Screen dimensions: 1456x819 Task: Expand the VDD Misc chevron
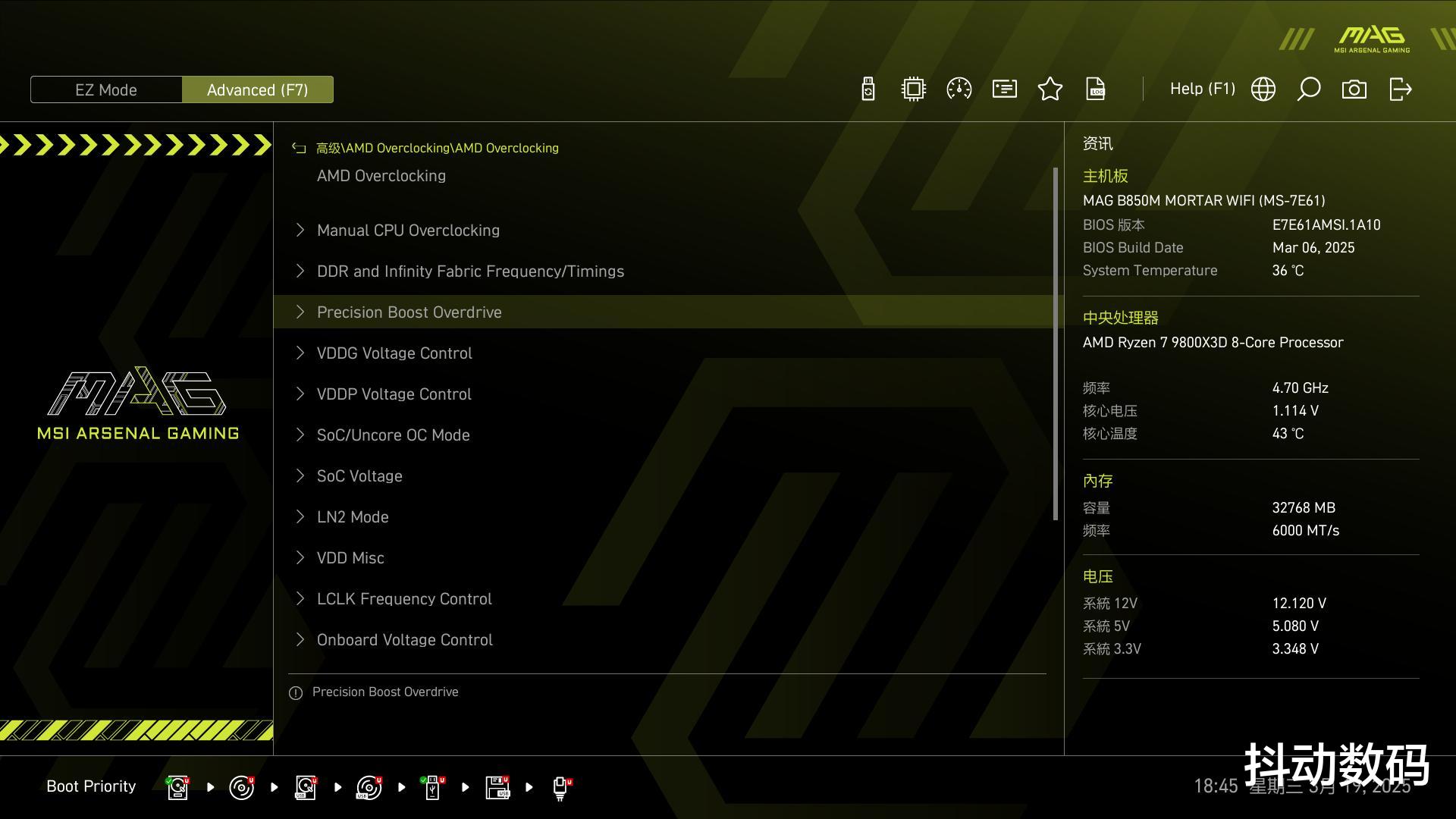[x=300, y=557]
